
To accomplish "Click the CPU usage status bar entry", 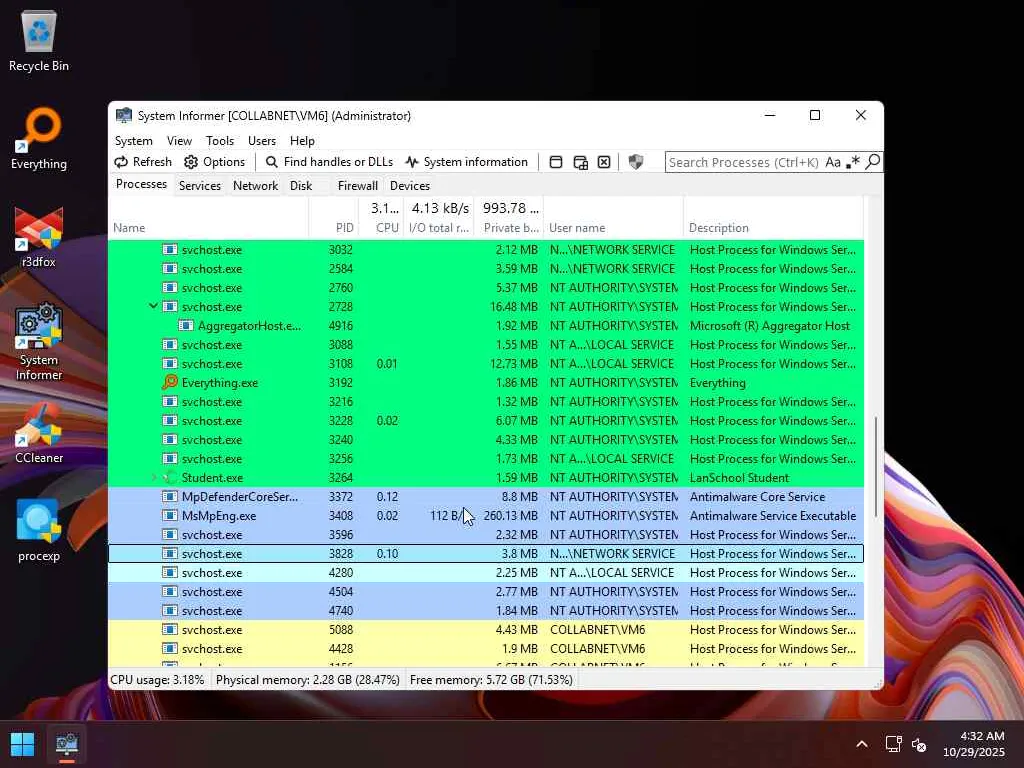I will (157, 680).
